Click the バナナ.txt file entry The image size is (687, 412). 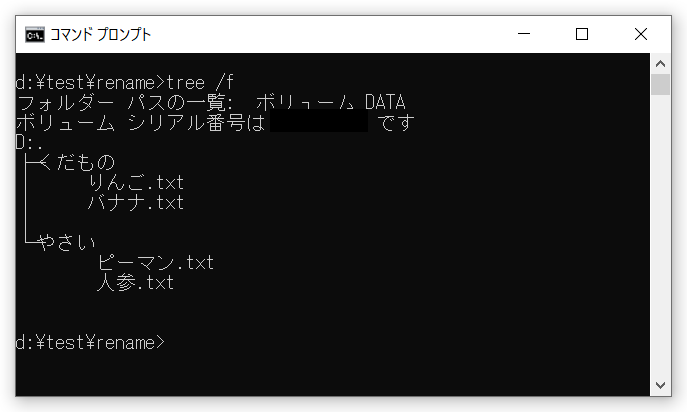click(136, 202)
